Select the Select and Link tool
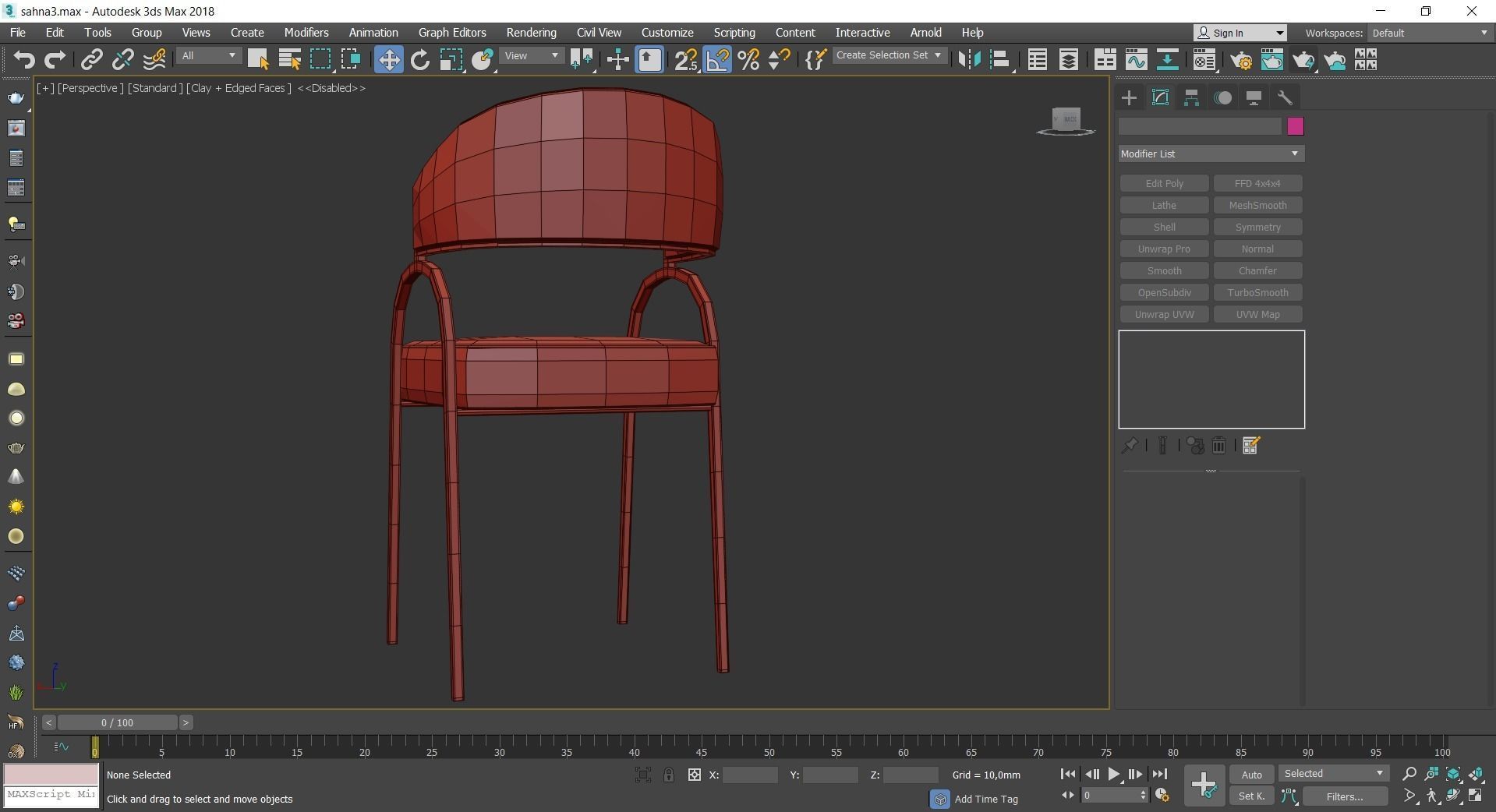 pos(92,60)
